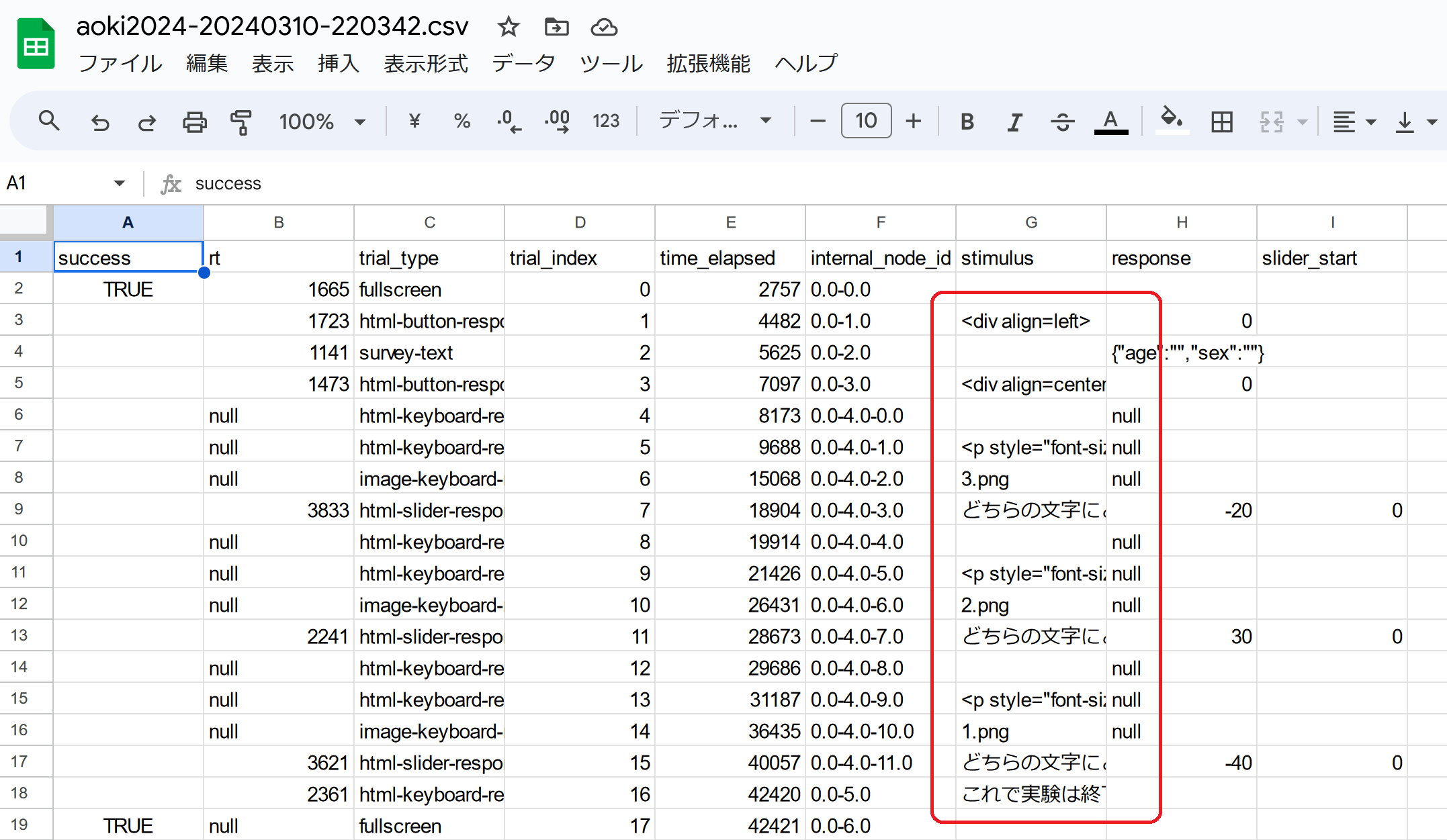Open the fill color picker
Viewport: 1447px width, 840px height.
[x=1172, y=122]
